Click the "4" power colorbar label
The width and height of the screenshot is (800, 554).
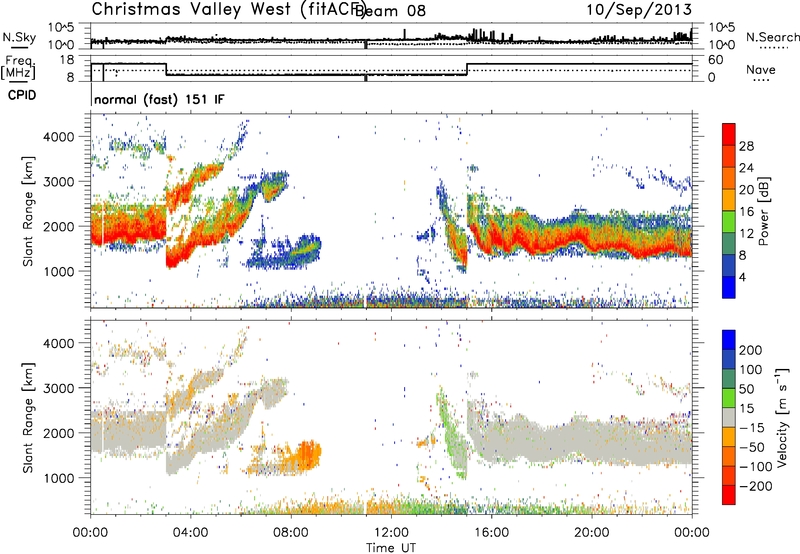point(742,277)
